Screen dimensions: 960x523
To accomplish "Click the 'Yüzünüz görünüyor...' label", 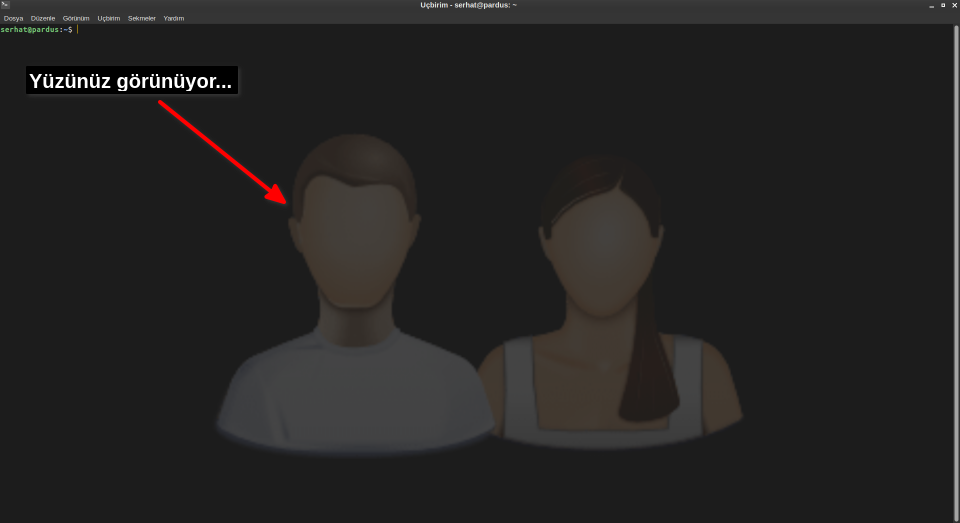I will tap(131, 82).
